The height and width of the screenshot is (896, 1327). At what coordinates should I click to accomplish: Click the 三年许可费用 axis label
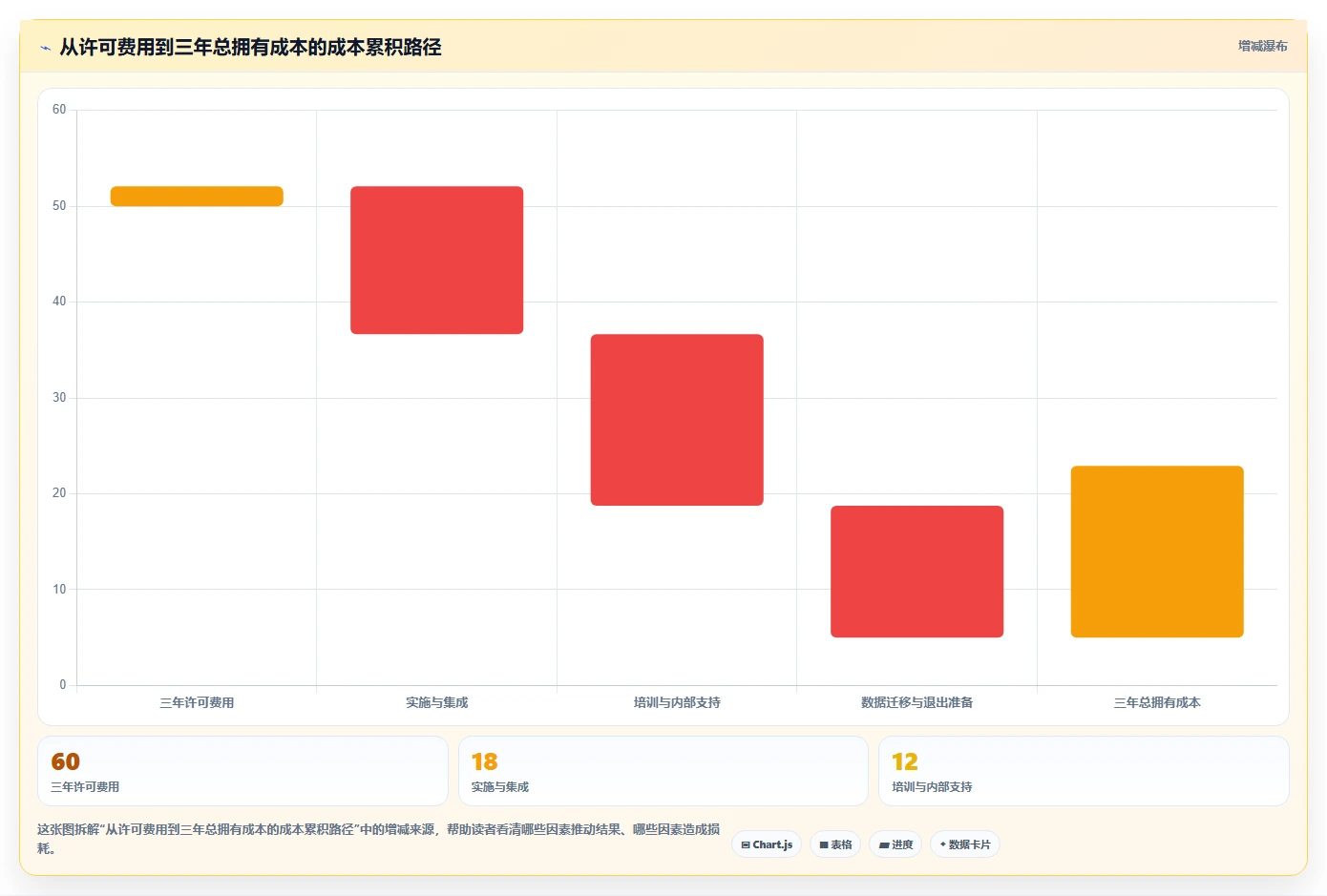197,702
